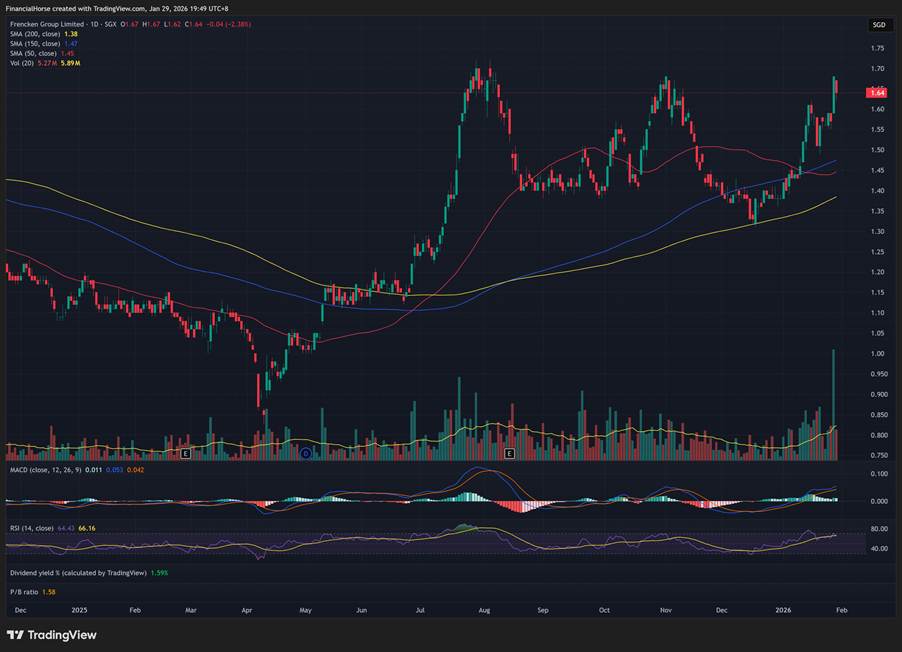Select the SMA (150, close) indicator legend
902x652 pixels.
[x=37, y=44]
